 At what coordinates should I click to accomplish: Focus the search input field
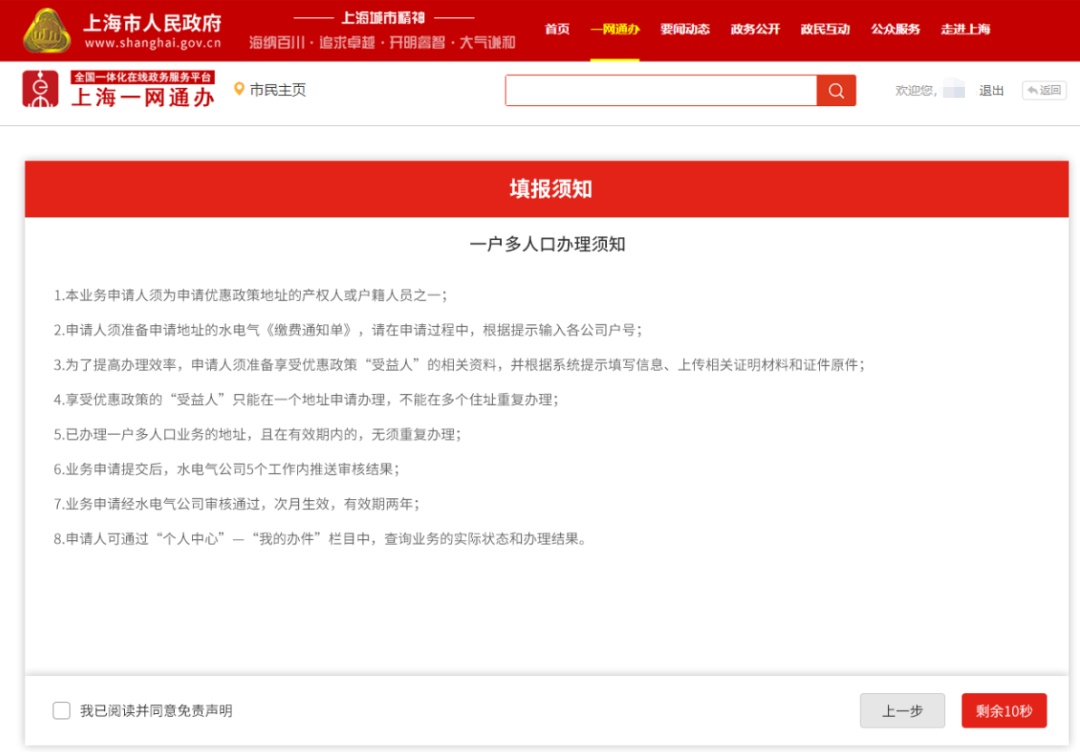661,90
